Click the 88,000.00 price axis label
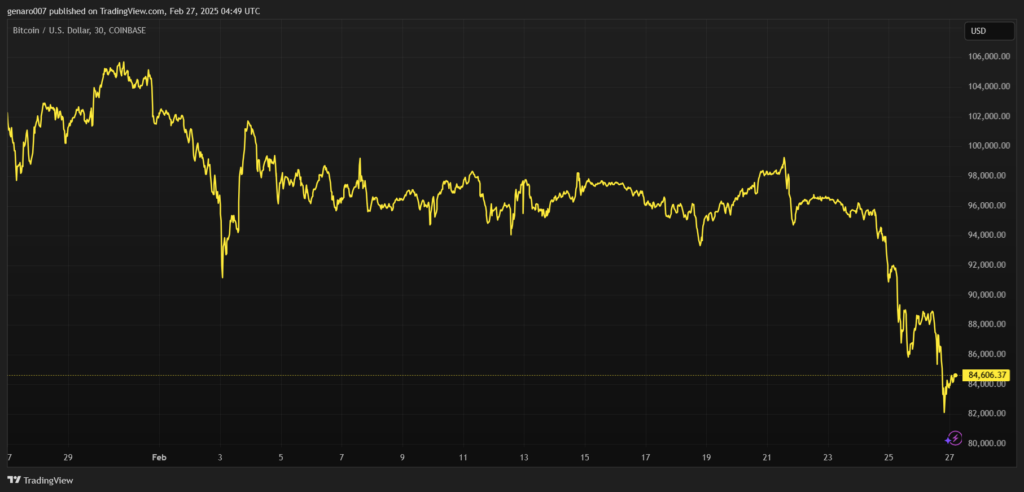 tap(986, 324)
